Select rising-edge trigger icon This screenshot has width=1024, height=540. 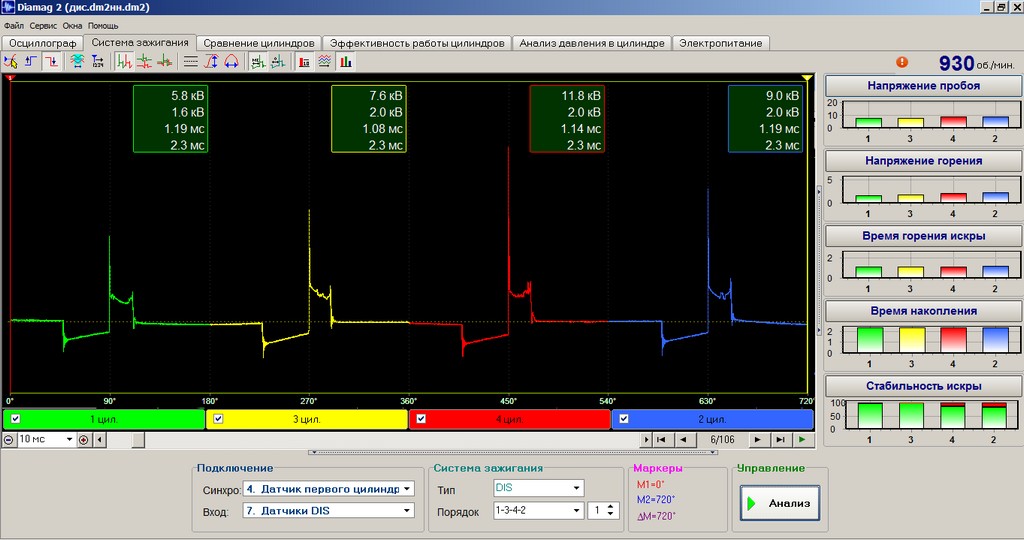[31, 62]
